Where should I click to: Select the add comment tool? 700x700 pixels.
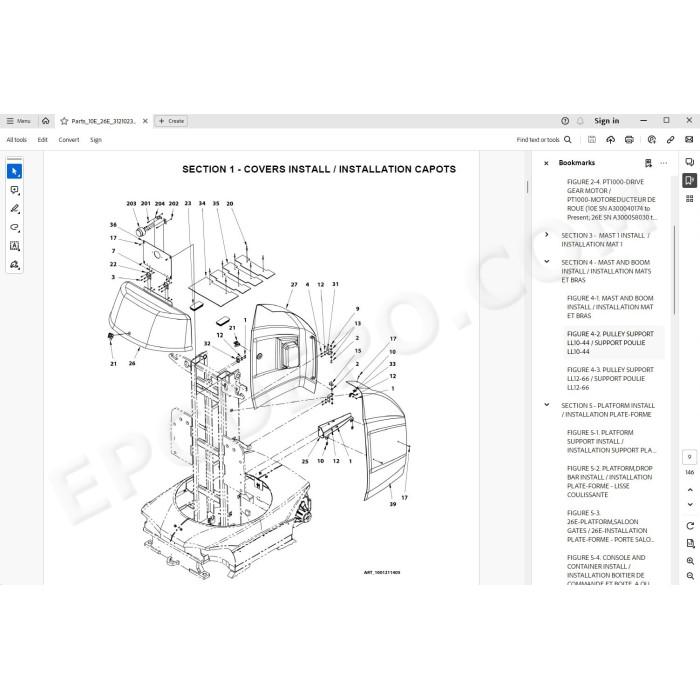15,191
